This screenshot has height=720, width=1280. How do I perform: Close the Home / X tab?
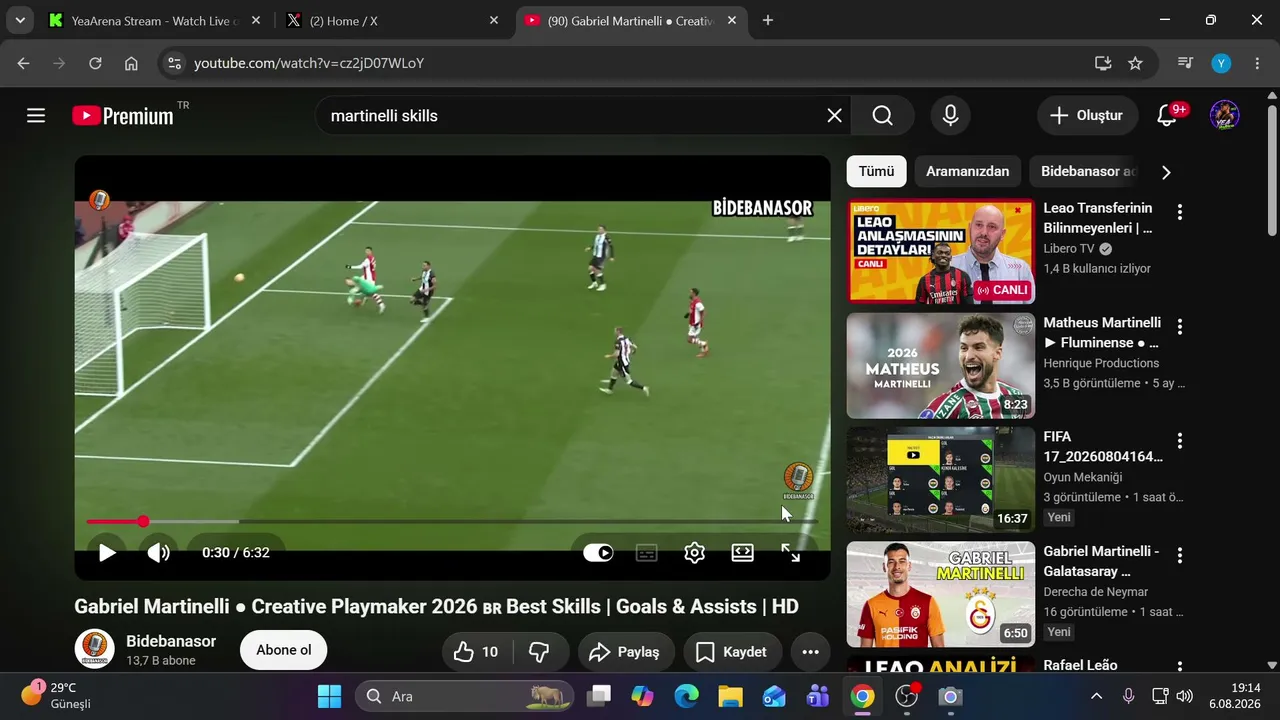pyautogui.click(x=494, y=20)
